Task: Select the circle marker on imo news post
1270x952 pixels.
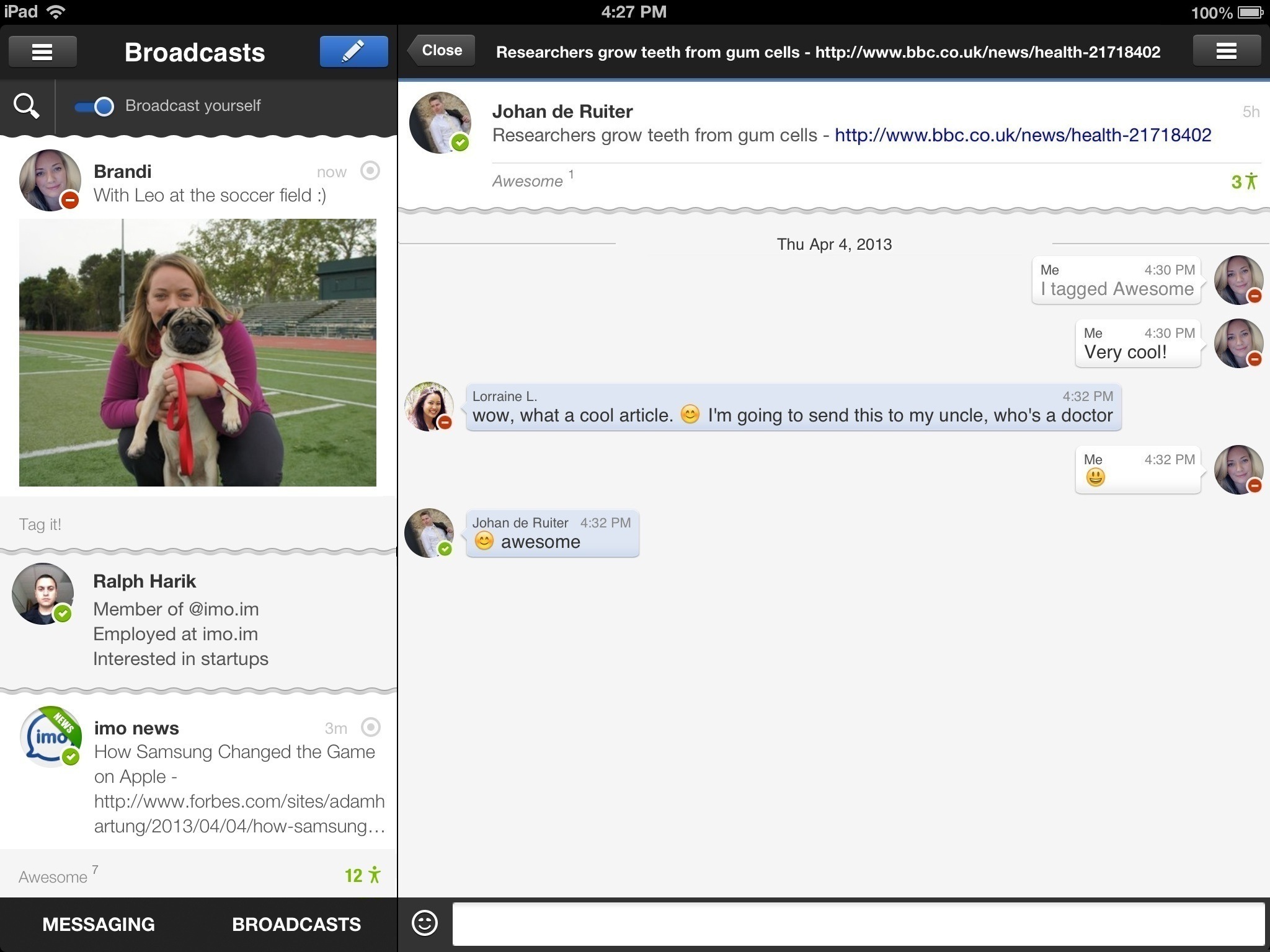Action: (371, 727)
